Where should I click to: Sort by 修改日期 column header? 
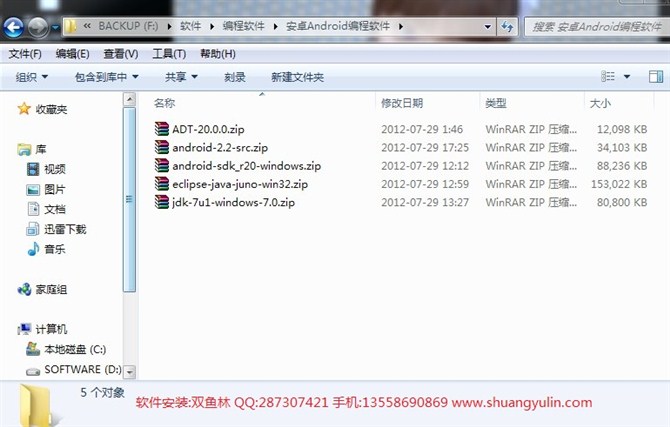pyautogui.click(x=402, y=103)
